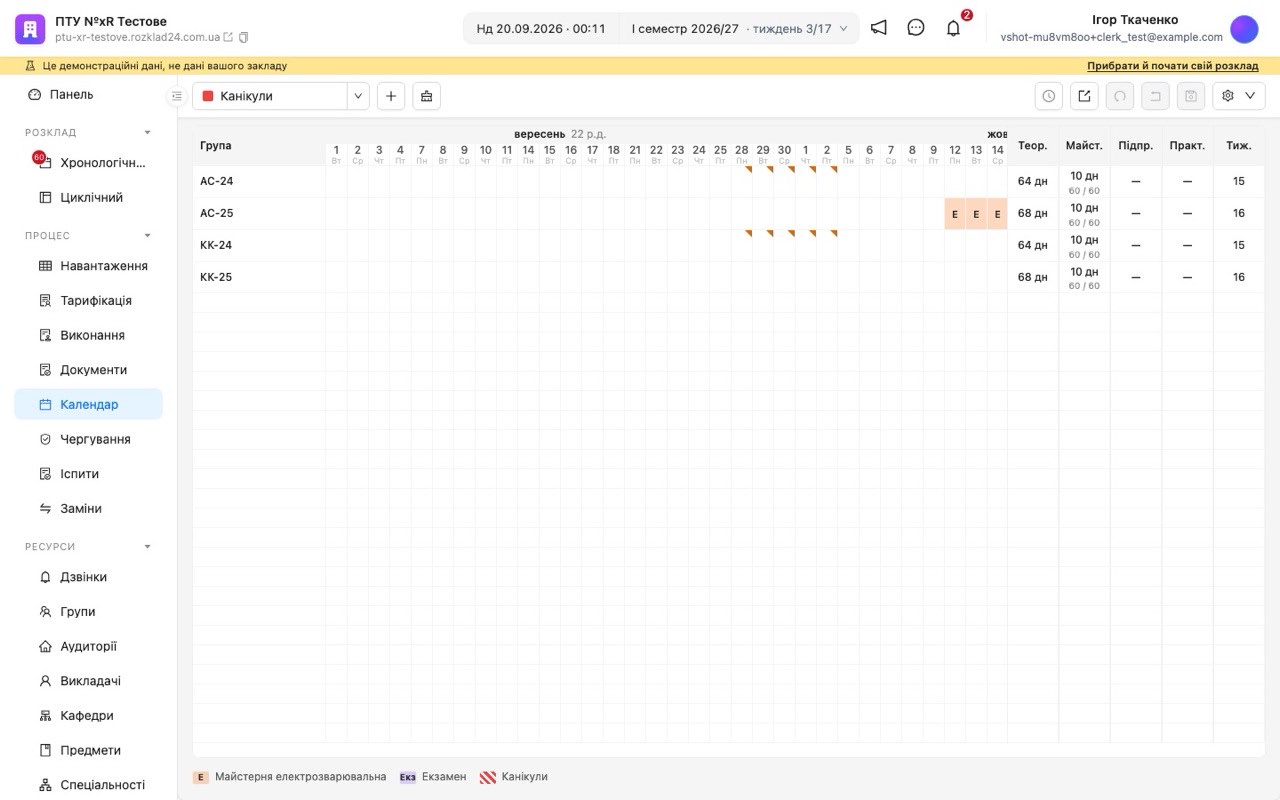The width and height of the screenshot is (1280, 800).
Task: Open the Дзвінки section
Action: (x=88, y=577)
